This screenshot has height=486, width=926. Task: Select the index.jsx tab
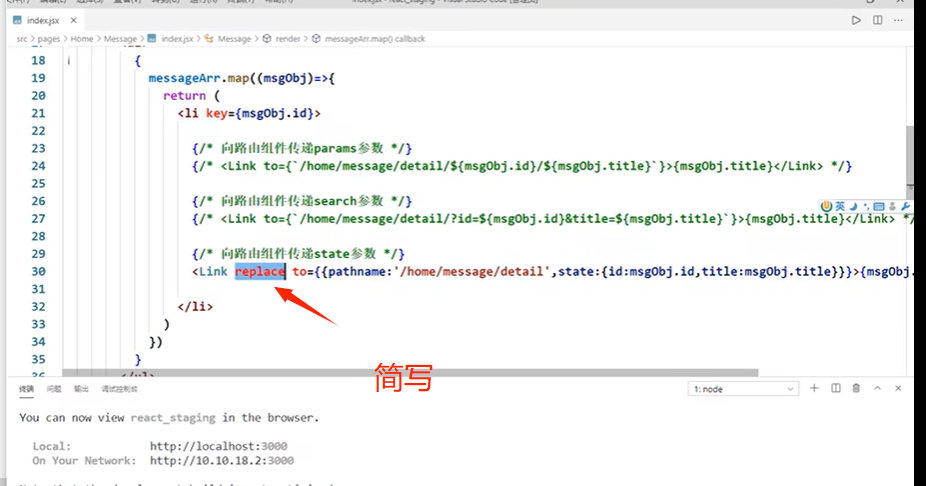(x=43, y=20)
